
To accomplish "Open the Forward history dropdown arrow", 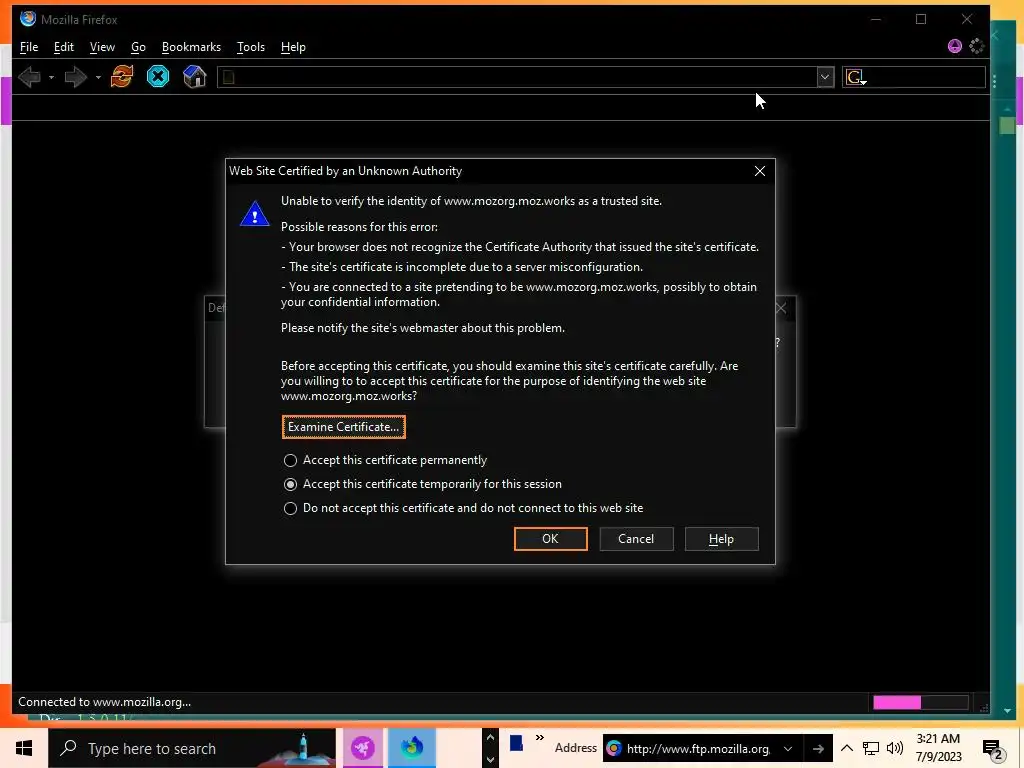I will 98,77.
